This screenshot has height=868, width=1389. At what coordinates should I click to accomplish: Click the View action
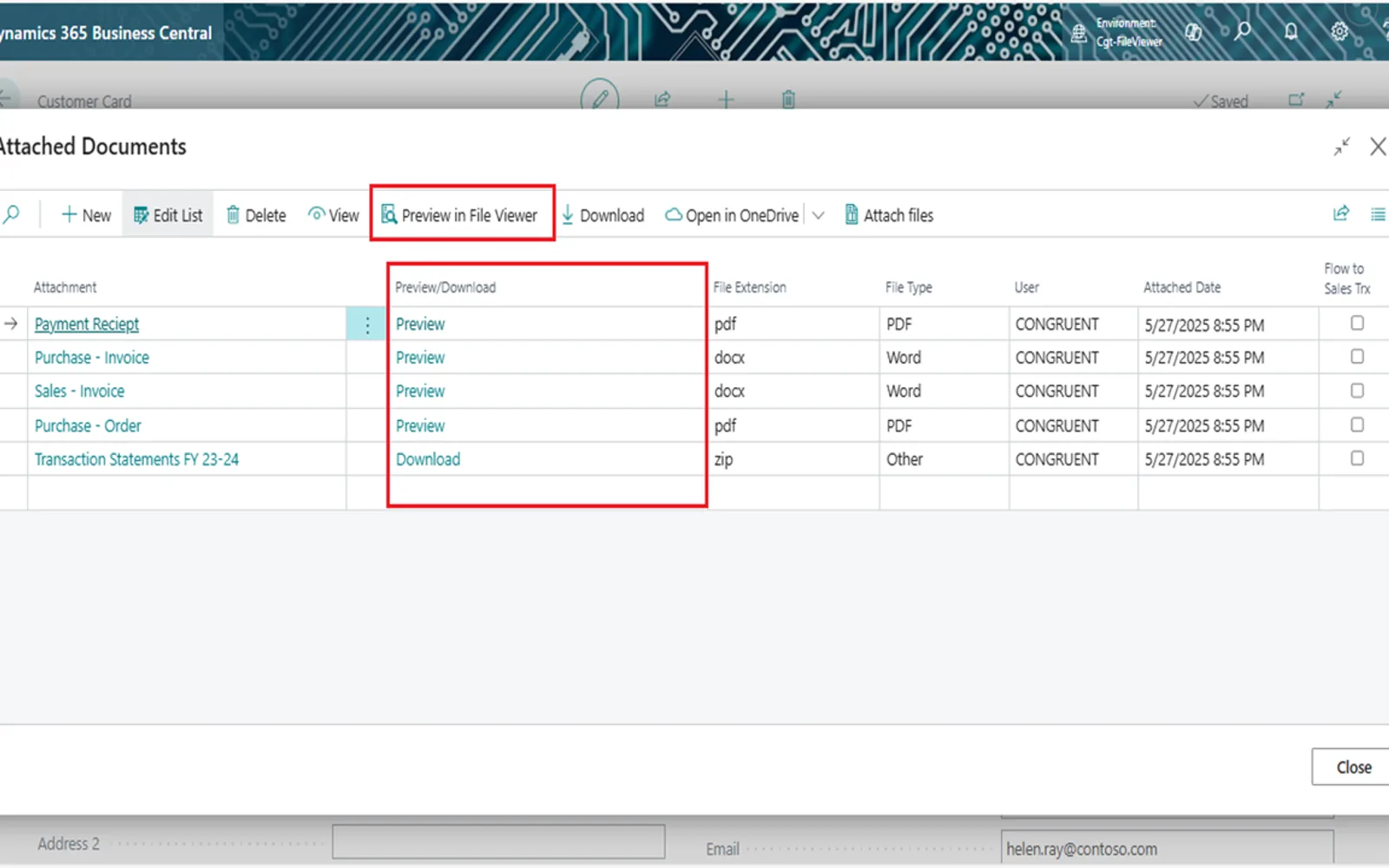coord(333,215)
